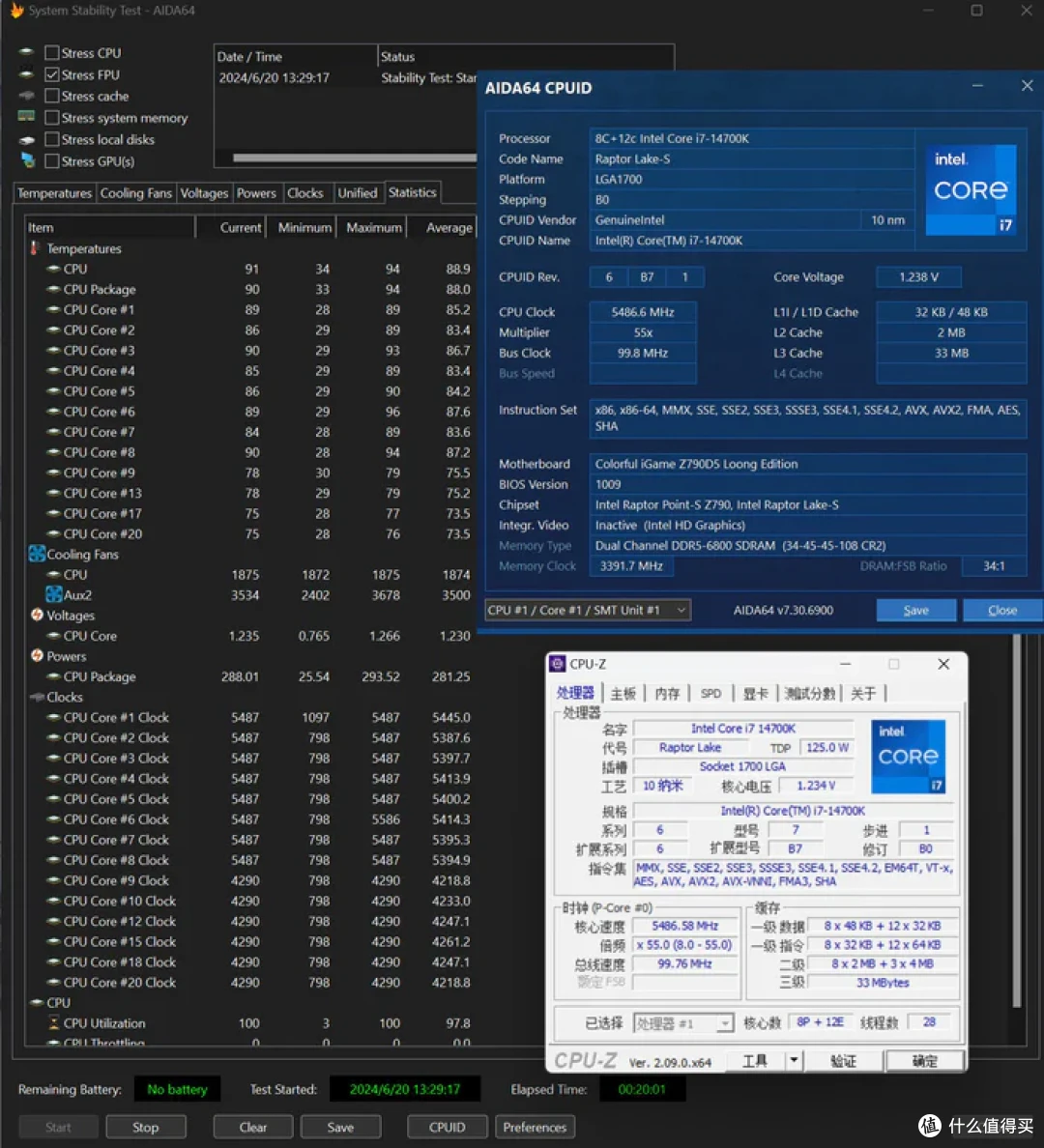Switch to the 主板 tab in CPU-Z
Screen dimensions: 1044x1148
tap(623, 693)
